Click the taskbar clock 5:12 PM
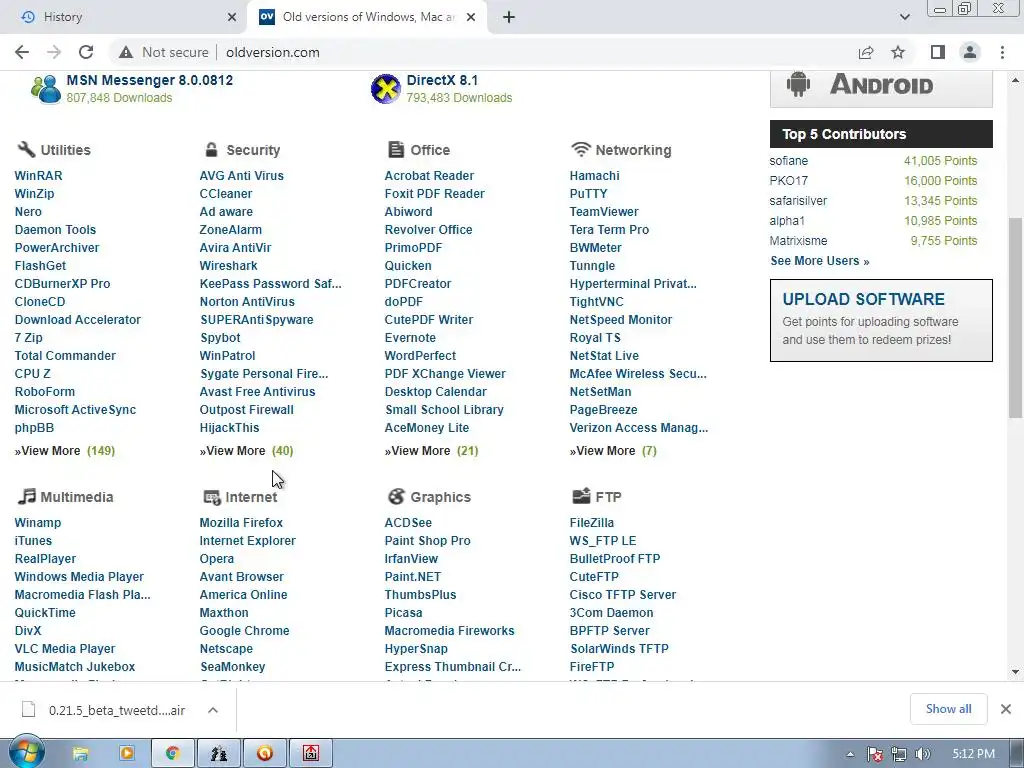This screenshot has height=768, width=1024. point(973,754)
